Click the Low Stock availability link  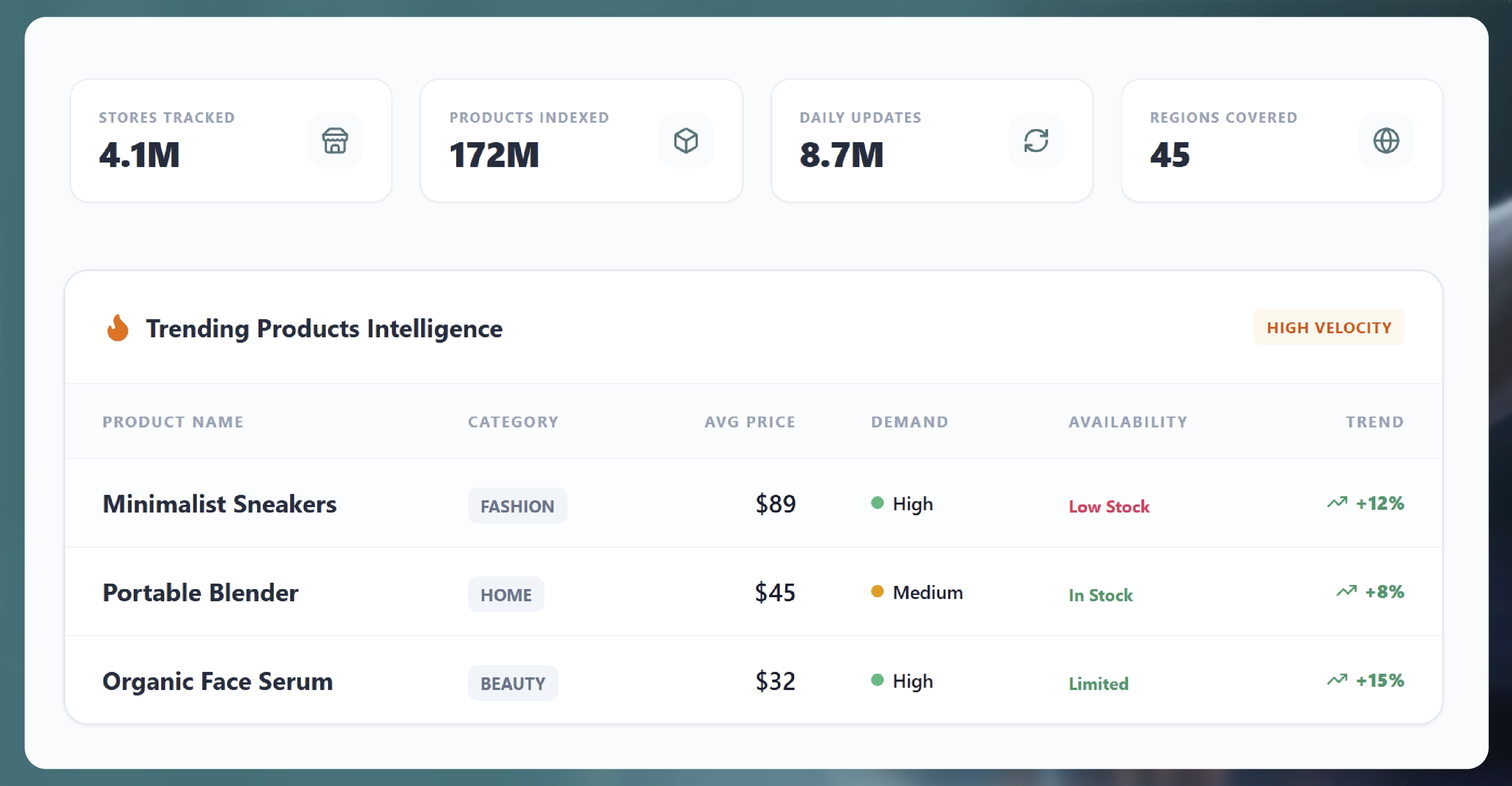pos(1109,506)
